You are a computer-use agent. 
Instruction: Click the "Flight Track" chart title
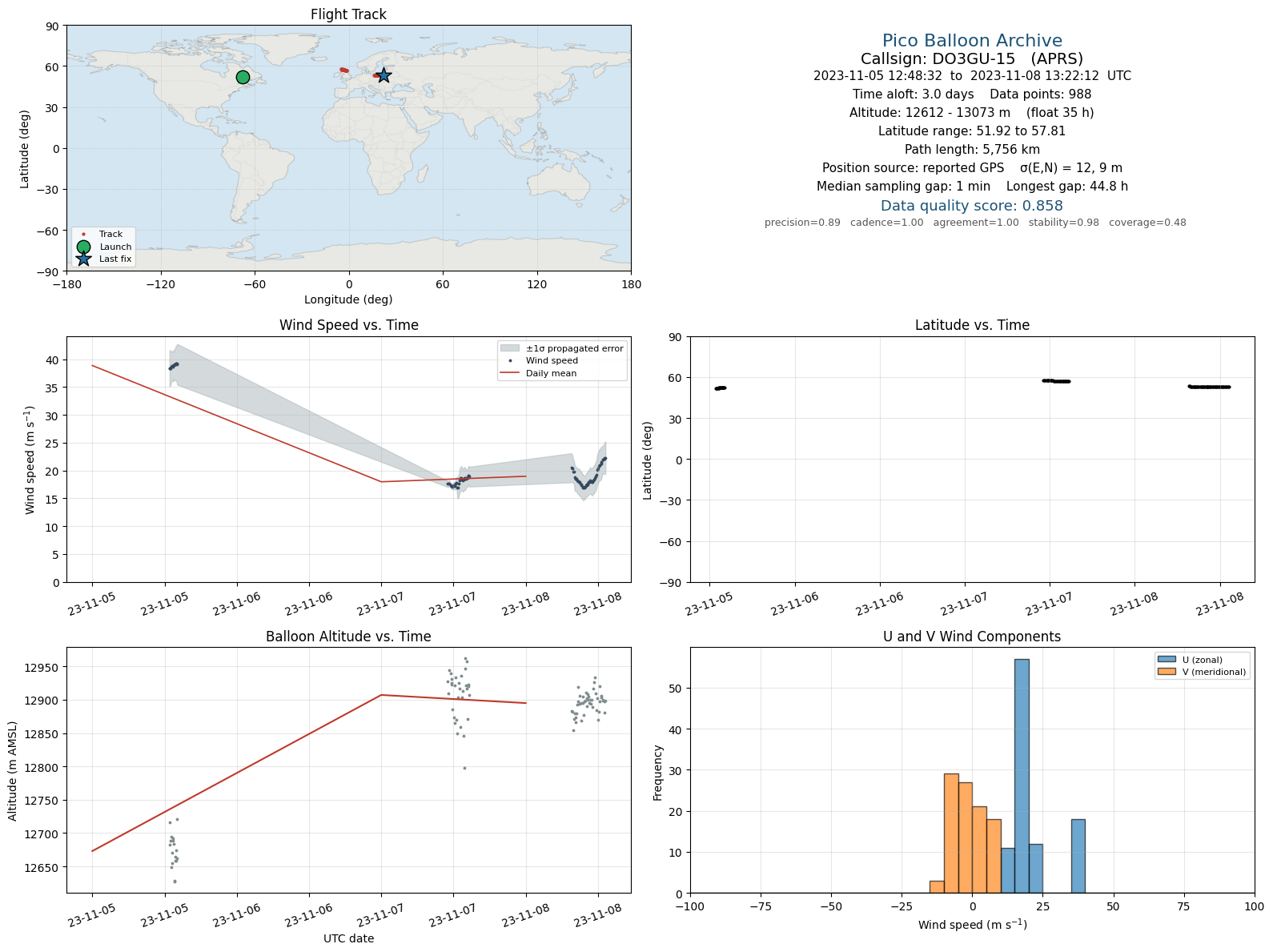pos(348,14)
